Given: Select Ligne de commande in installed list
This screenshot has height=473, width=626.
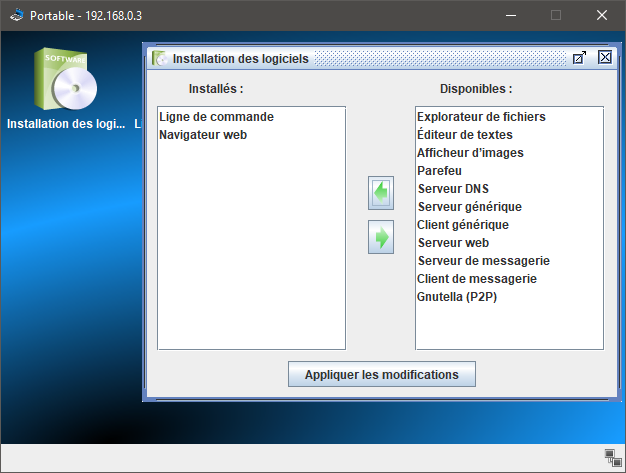Looking at the screenshot, I should [x=216, y=117].
